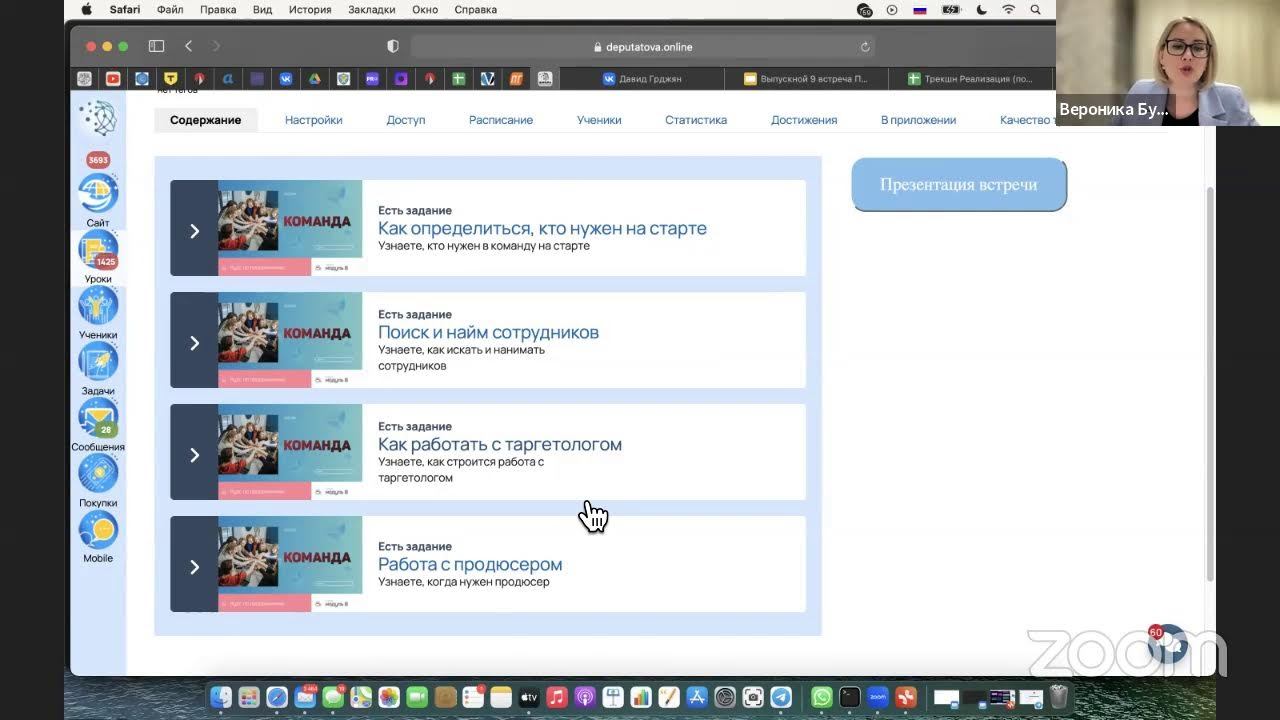Open the App Store from the Dock
This screenshot has height=720, width=1280.
pyautogui.click(x=697, y=697)
